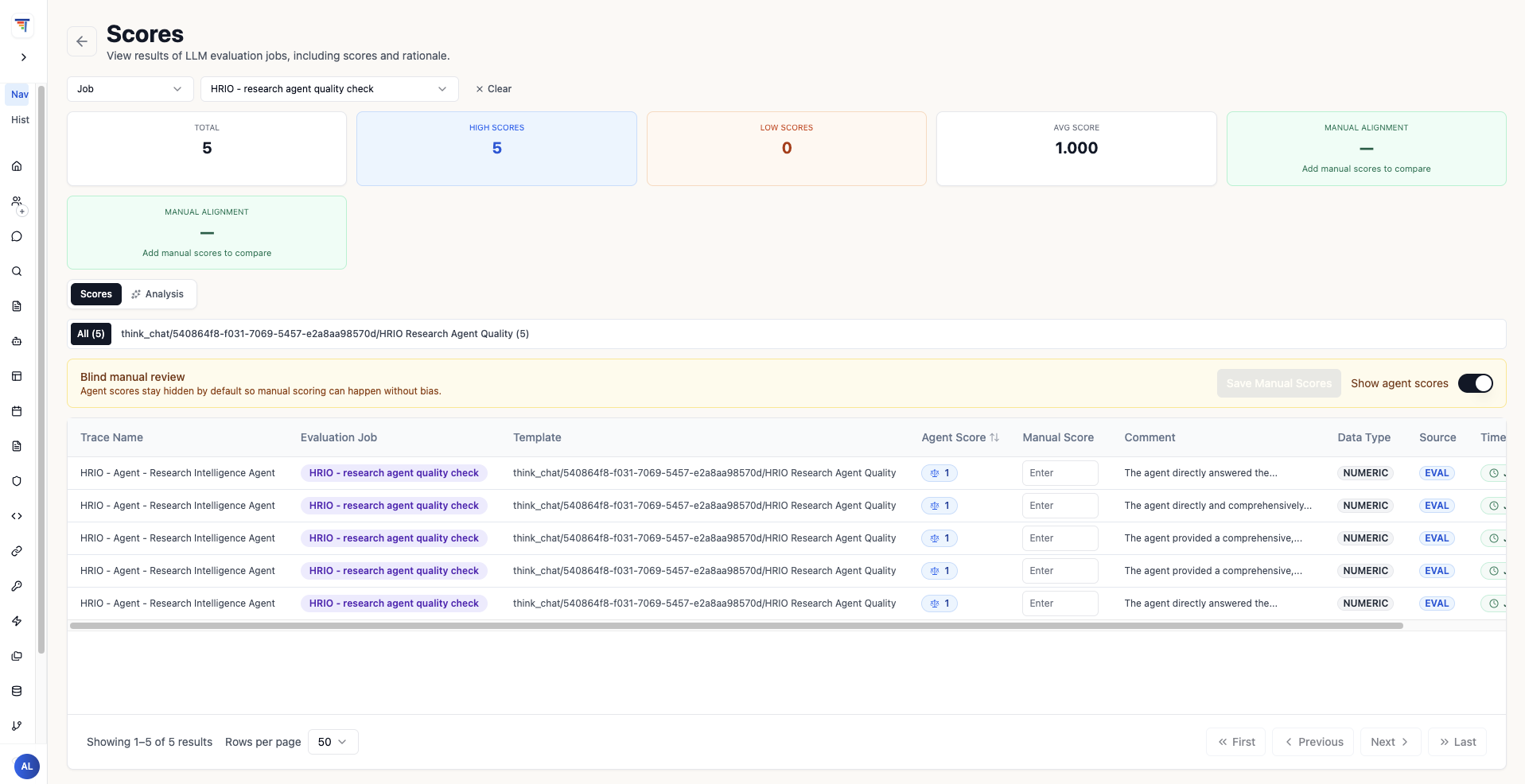Click the table's horizontal scrollbar

click(737, 626)
